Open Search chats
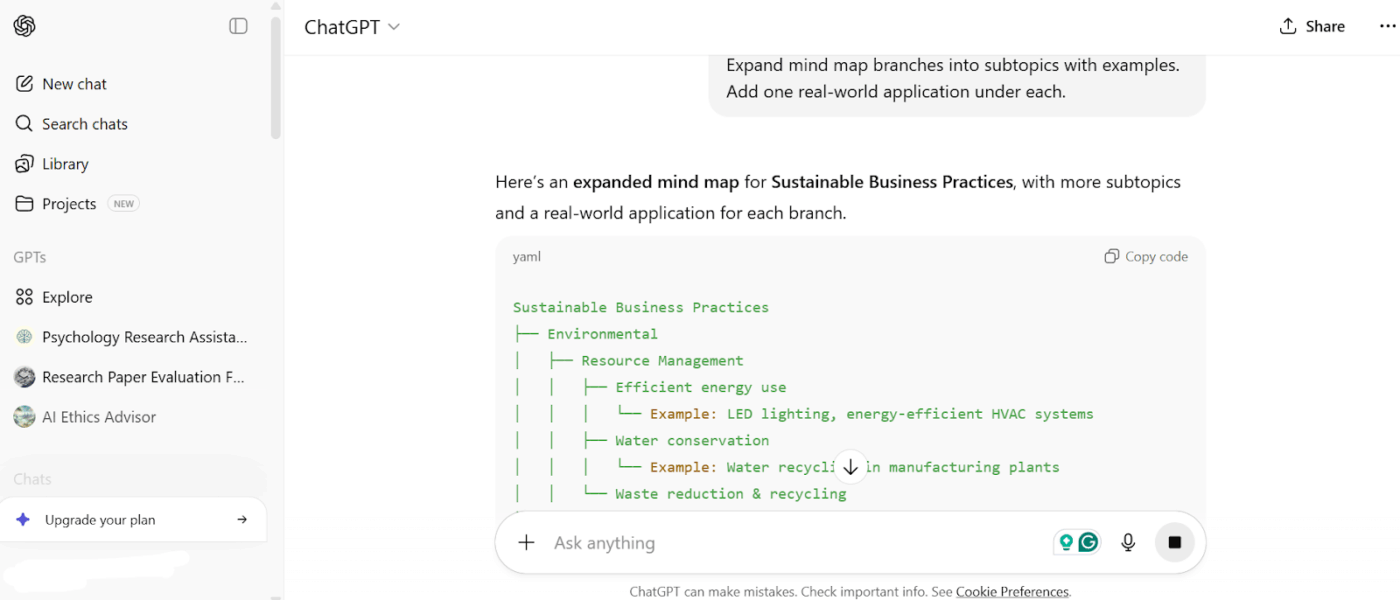Viewport: 1400px width, 600px height. coord(84,124)
